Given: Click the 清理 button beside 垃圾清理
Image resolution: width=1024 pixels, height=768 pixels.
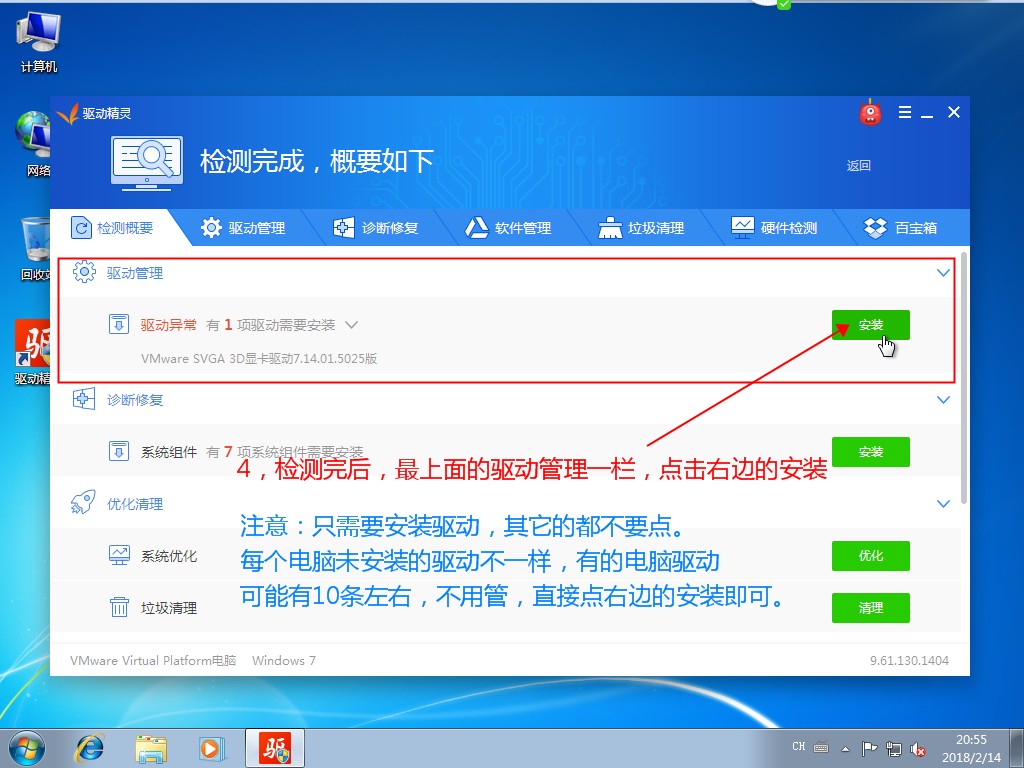Looking at the screenshot, I should [870, 607].
